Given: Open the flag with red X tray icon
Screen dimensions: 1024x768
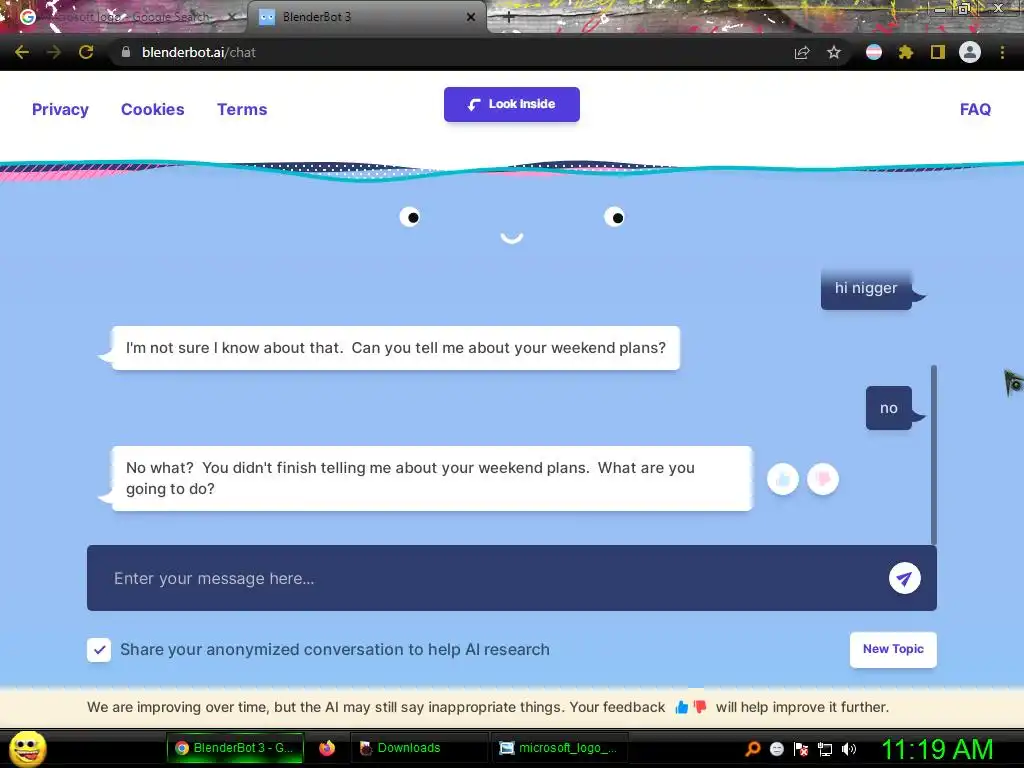Looking at the screenshot, I should 801,749.
